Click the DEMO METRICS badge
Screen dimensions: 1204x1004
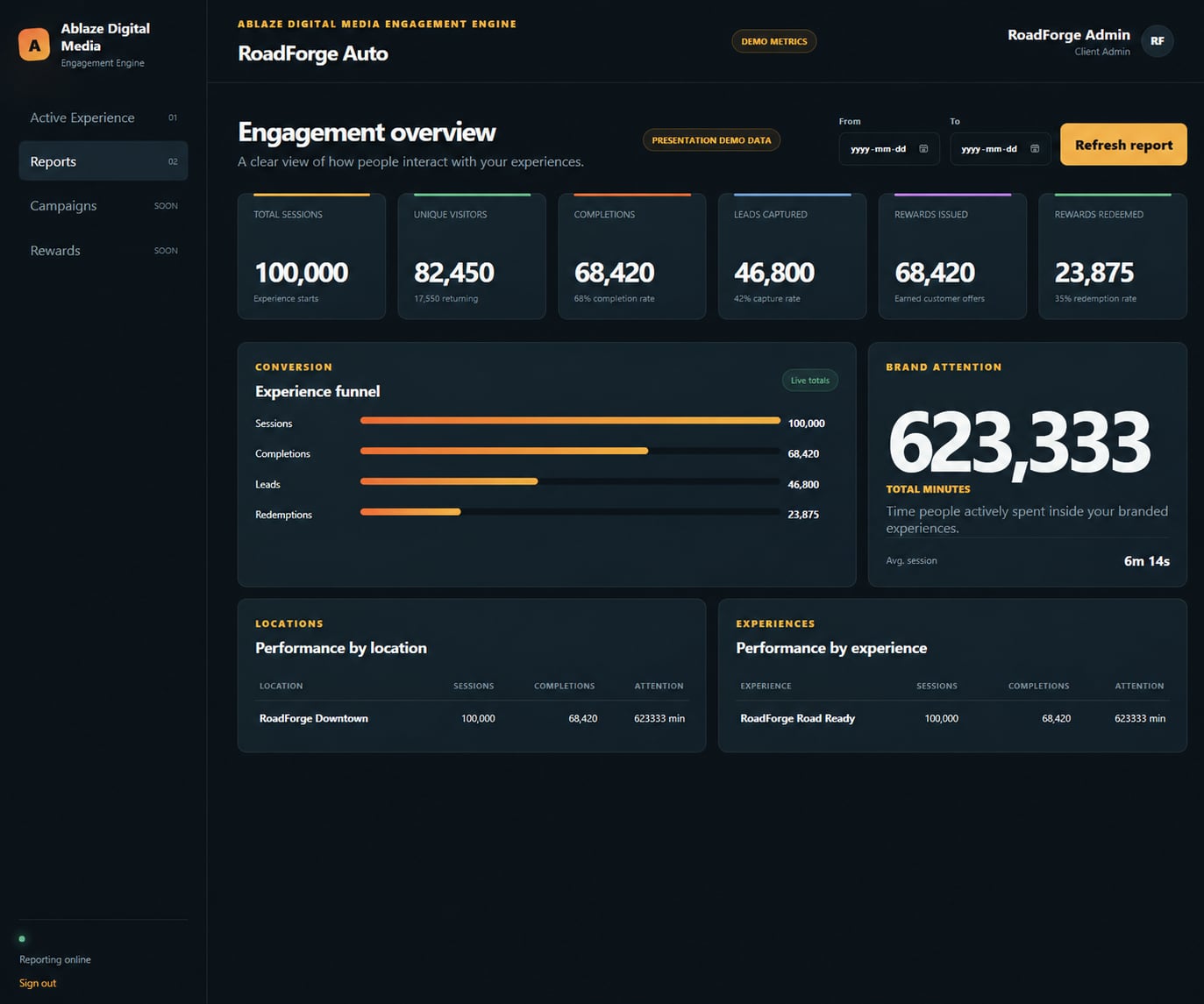774,41
